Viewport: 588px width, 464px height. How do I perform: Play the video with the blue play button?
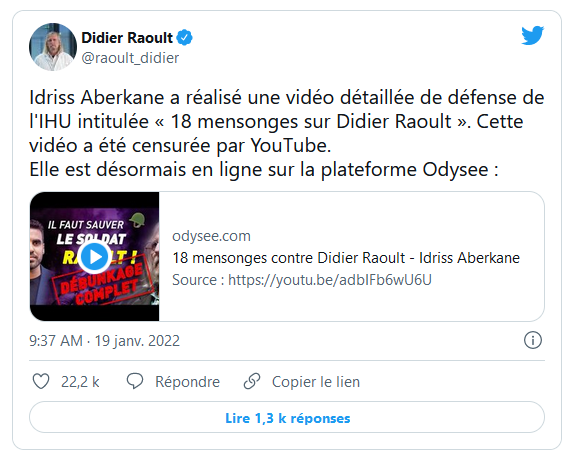[94, 257]
